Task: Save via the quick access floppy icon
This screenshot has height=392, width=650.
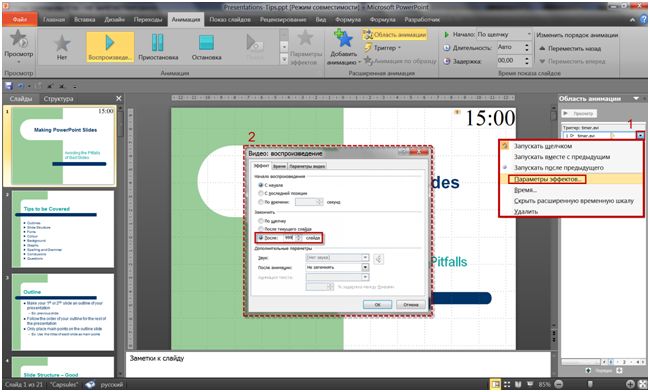Action: tap(8, 86)
